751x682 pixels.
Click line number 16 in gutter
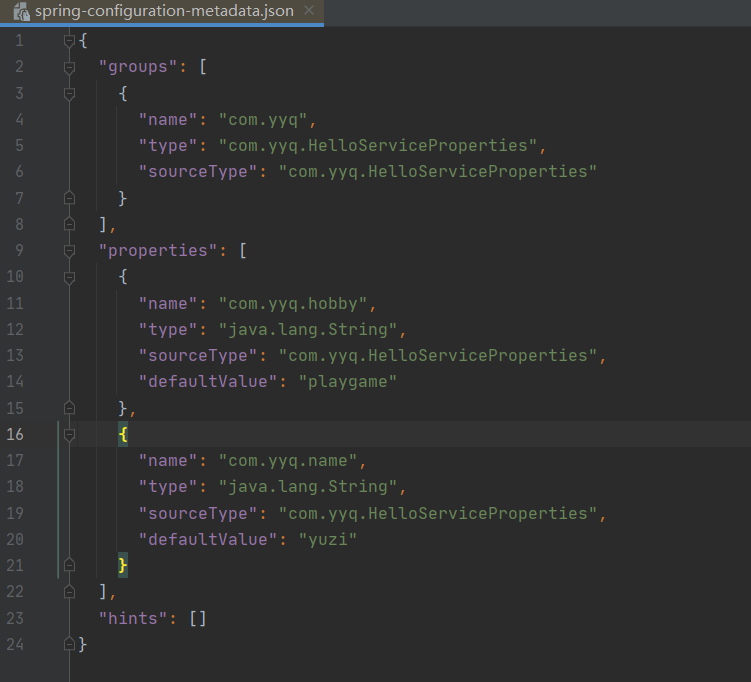(x=15, y=434)
